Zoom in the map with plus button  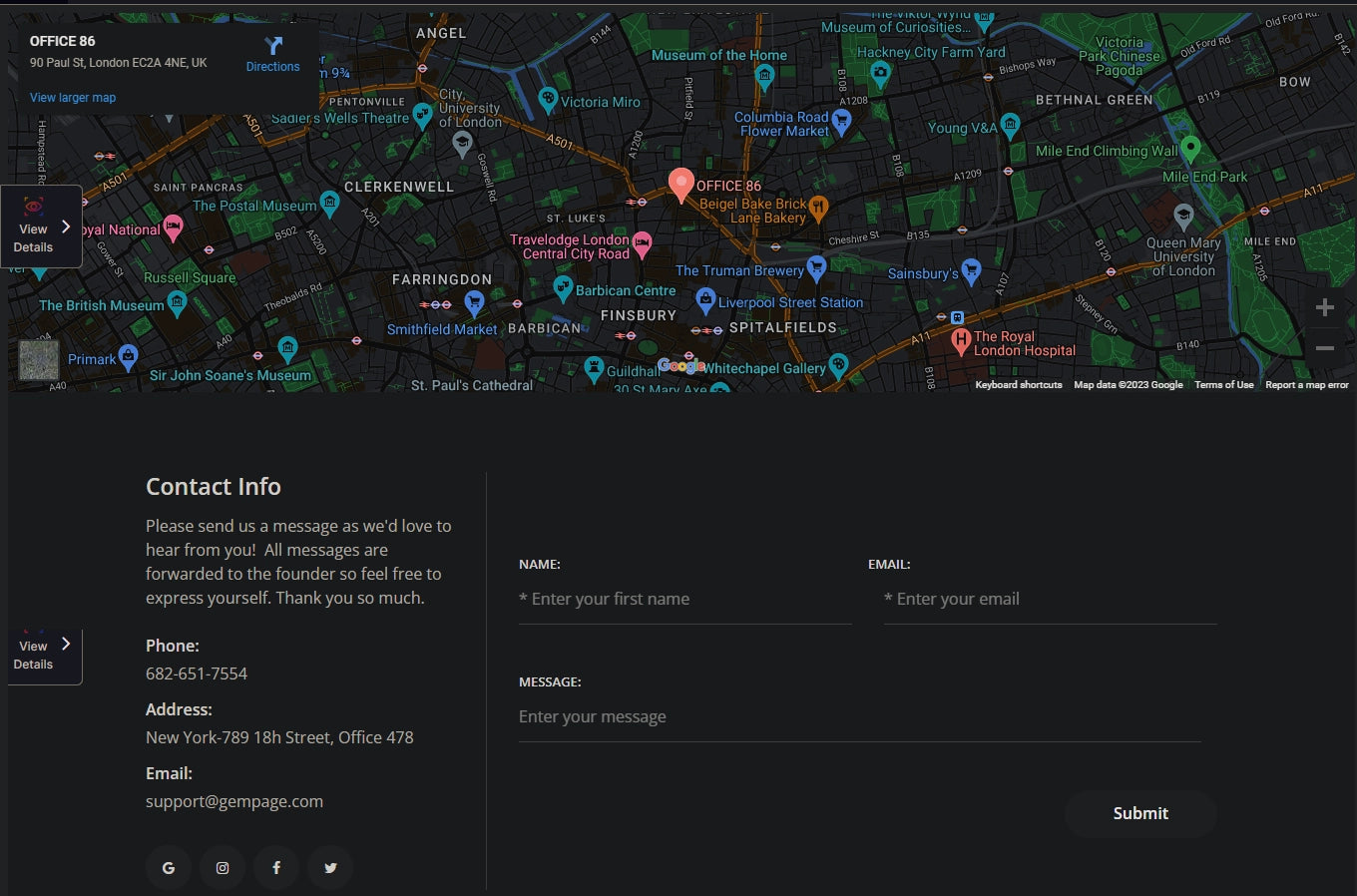1325,307
